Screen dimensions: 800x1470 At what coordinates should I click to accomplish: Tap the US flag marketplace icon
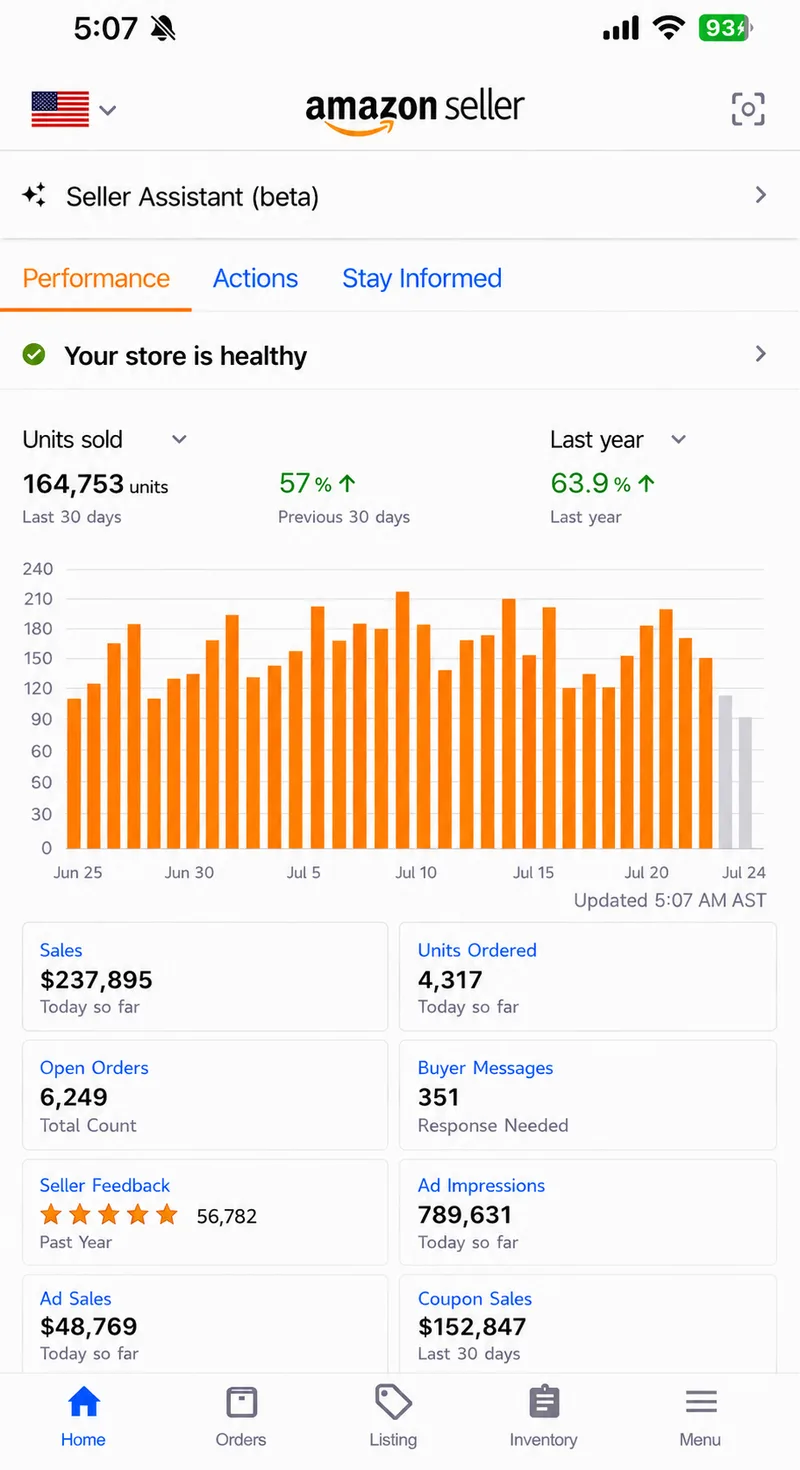(60, 109)
